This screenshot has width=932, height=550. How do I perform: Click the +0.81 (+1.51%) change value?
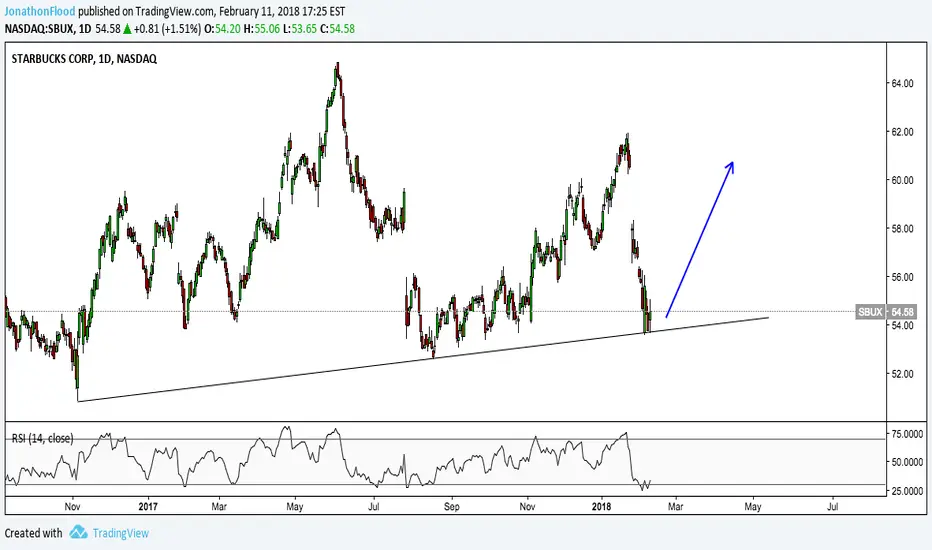[167, 29]
